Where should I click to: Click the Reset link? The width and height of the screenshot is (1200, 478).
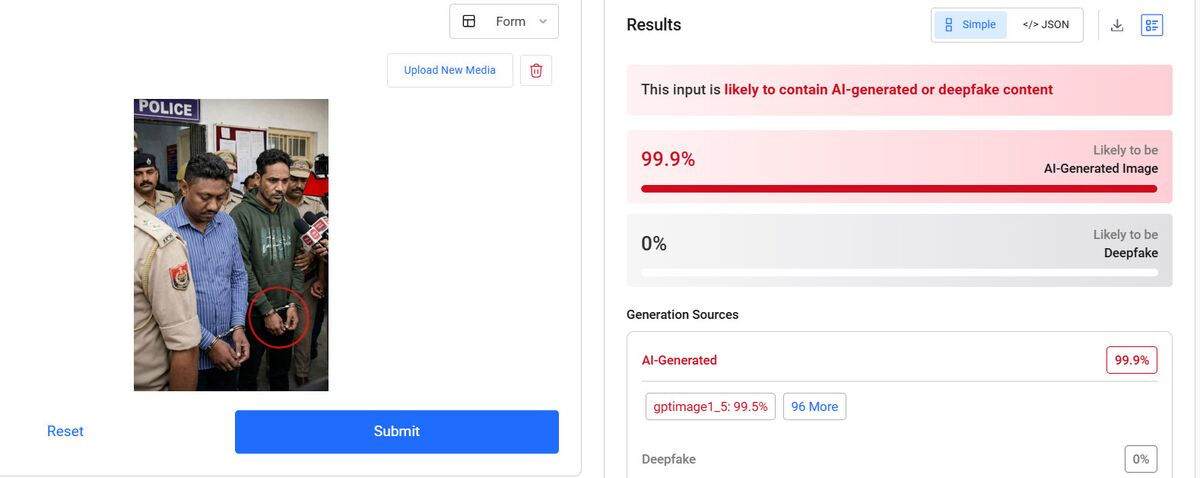point(65,431)
